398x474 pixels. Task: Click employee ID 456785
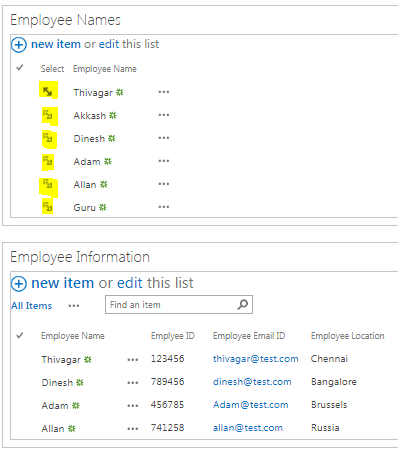[167, 405]
